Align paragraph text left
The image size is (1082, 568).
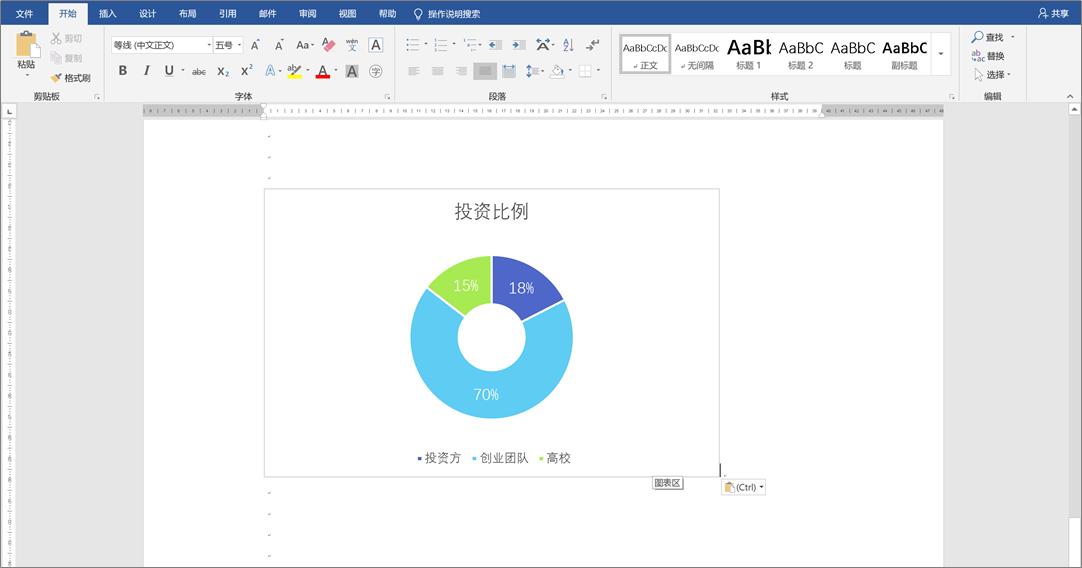click(x=413, y=71)
